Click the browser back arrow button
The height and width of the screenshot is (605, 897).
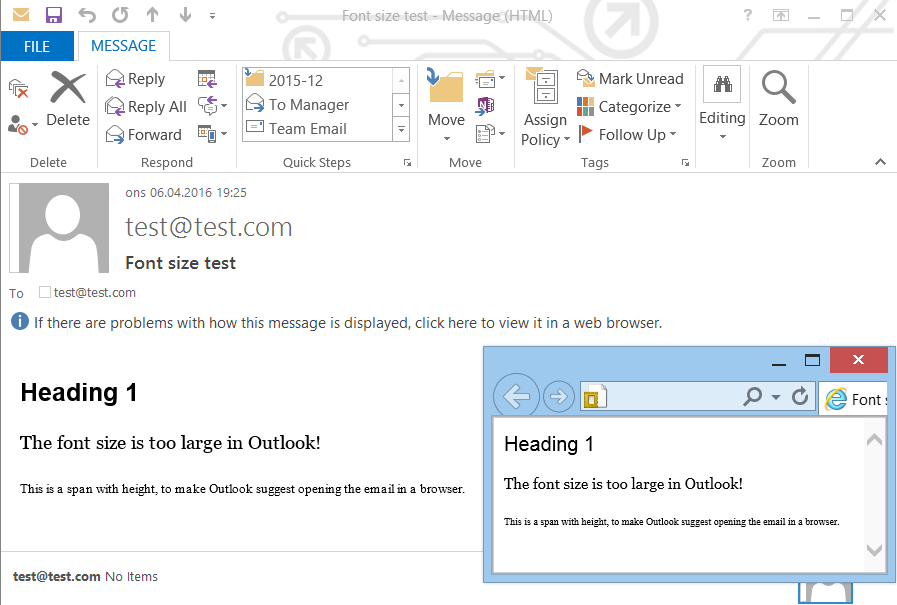(516, 398)
